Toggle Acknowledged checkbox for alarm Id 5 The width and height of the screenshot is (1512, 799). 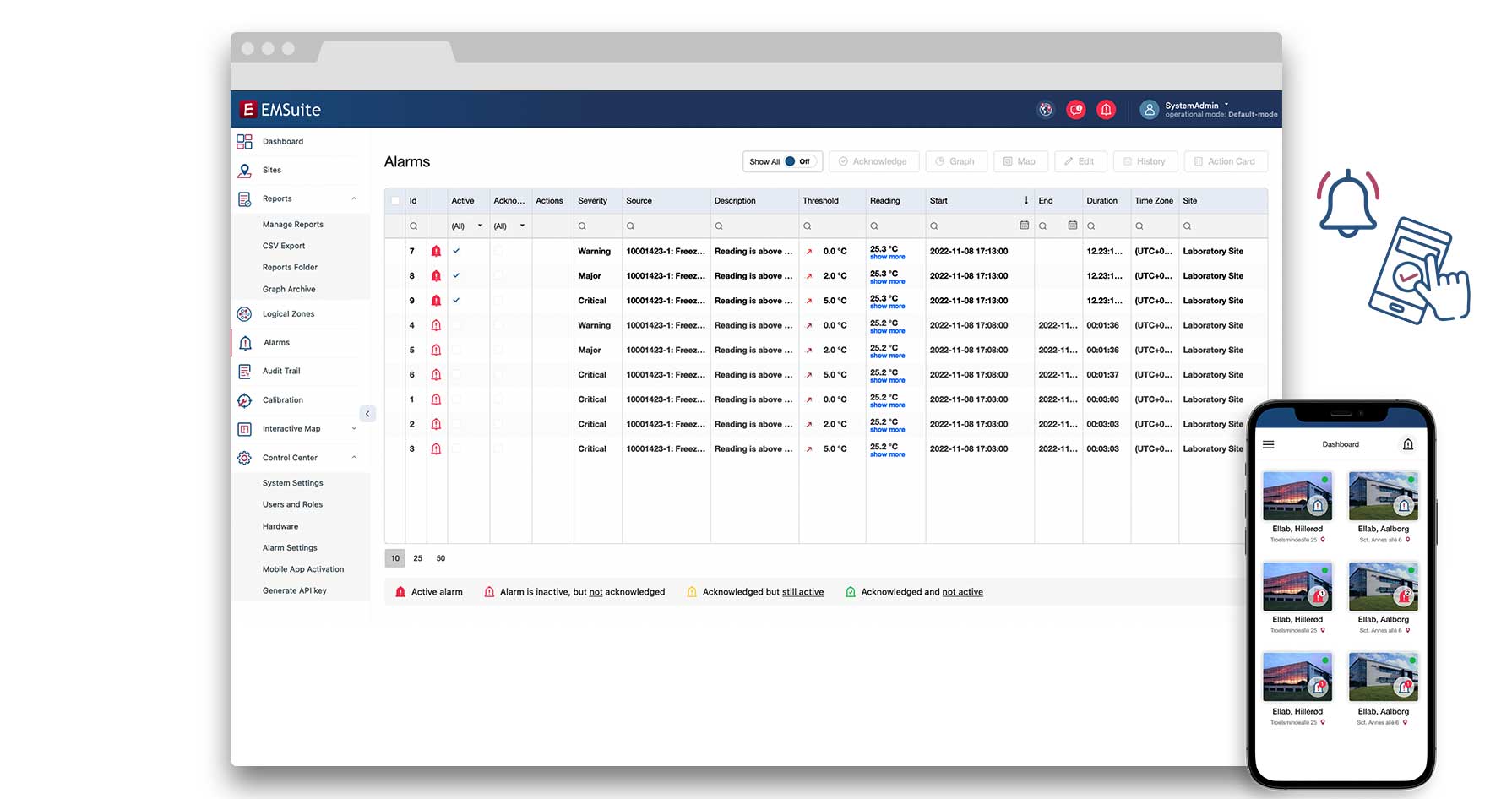[498, 350]
